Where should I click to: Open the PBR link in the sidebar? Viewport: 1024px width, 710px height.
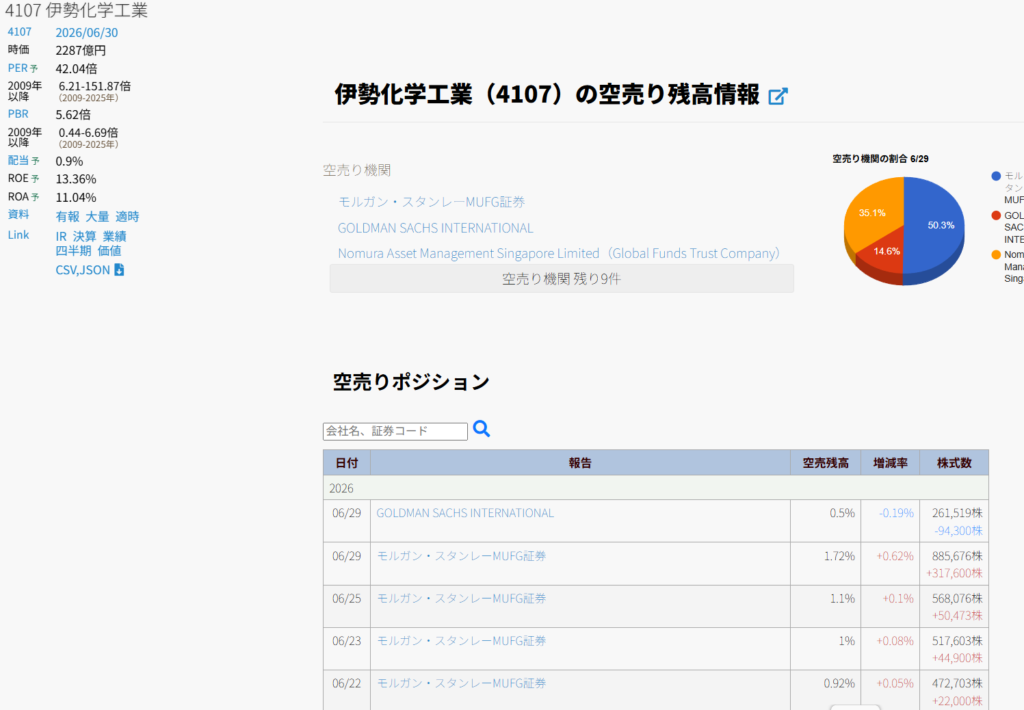tap(18, 114)
